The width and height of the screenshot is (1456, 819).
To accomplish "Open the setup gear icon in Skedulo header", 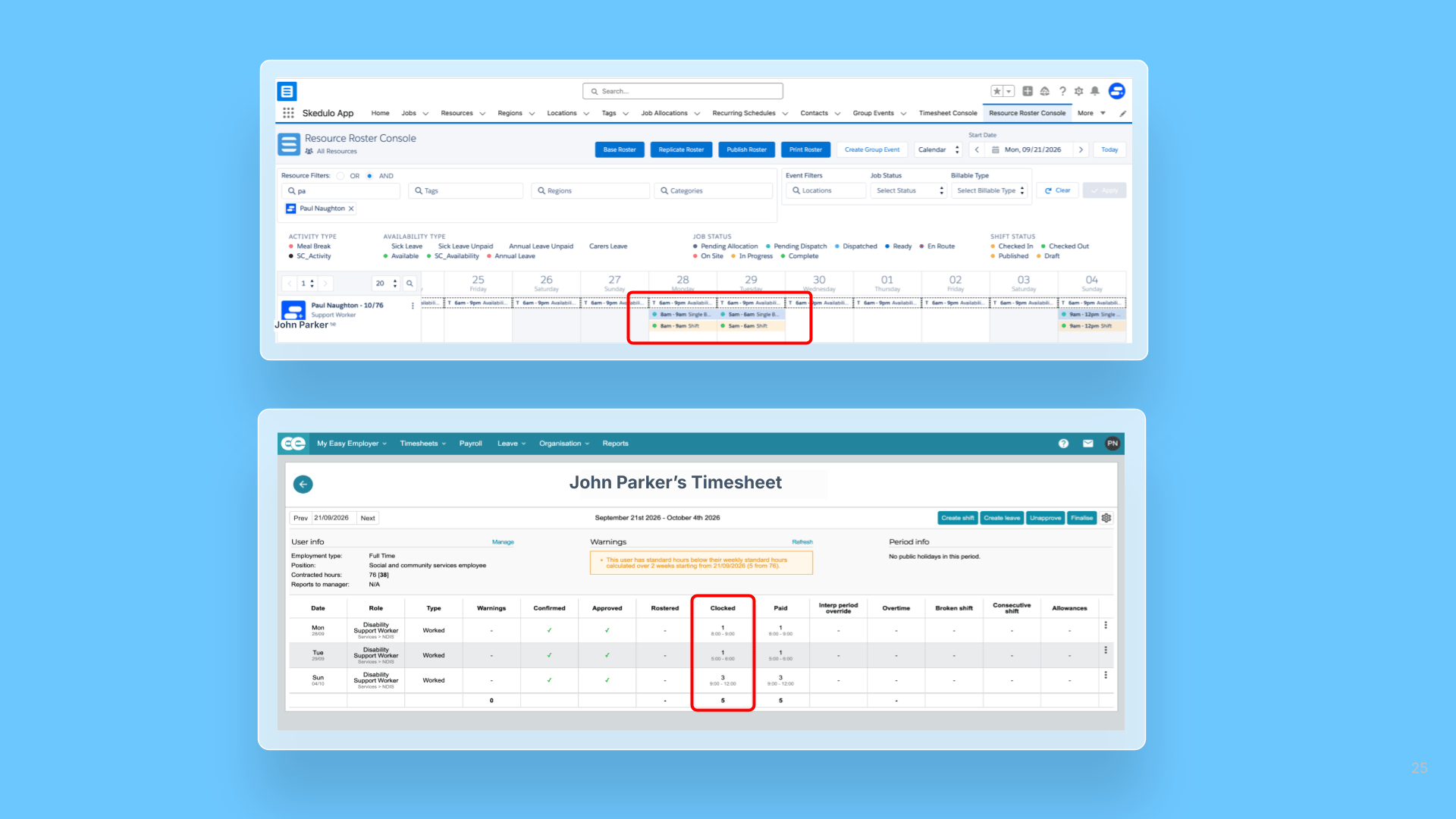I will (x=1078, y=91).
